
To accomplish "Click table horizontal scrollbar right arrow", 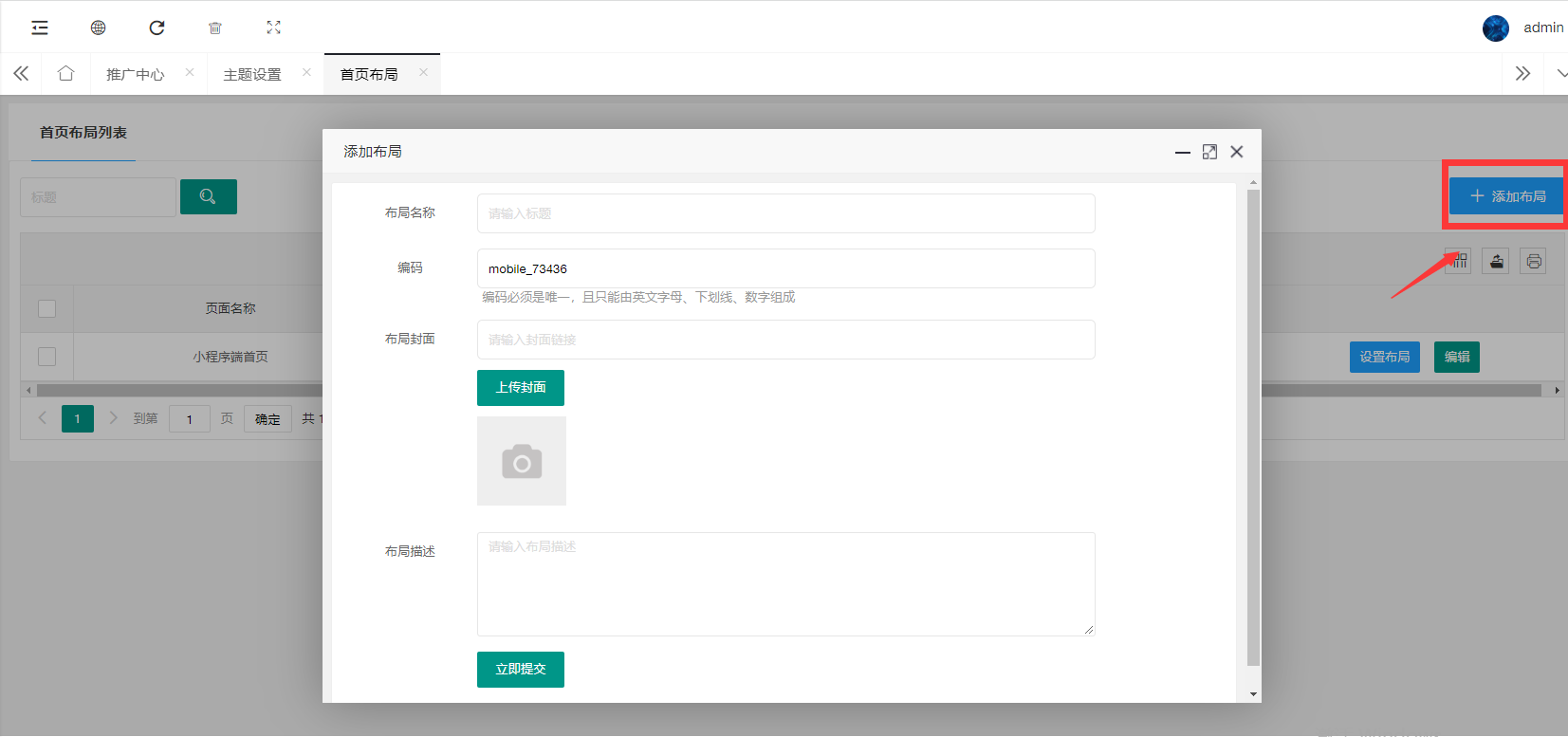I will pos(1557,390).
